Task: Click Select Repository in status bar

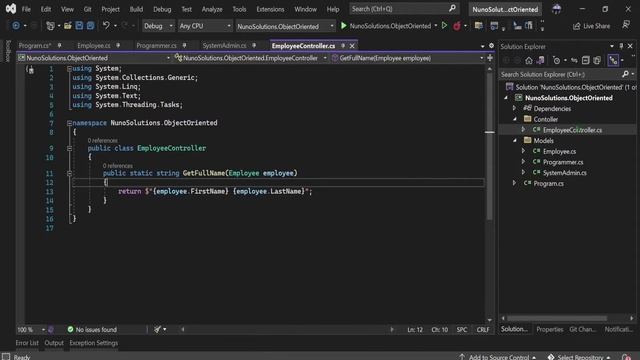Action: coord(579,357)
